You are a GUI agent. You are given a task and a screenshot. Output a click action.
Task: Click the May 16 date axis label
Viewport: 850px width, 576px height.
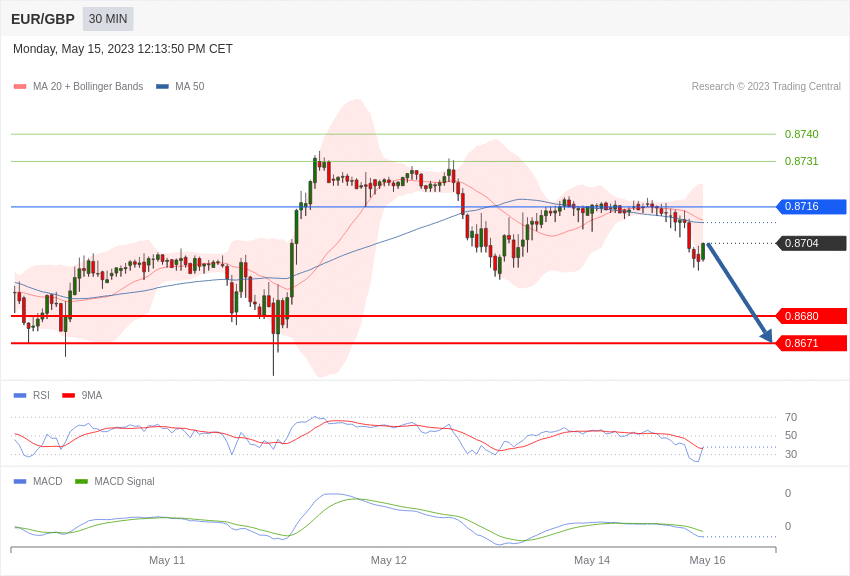(707, 560)
